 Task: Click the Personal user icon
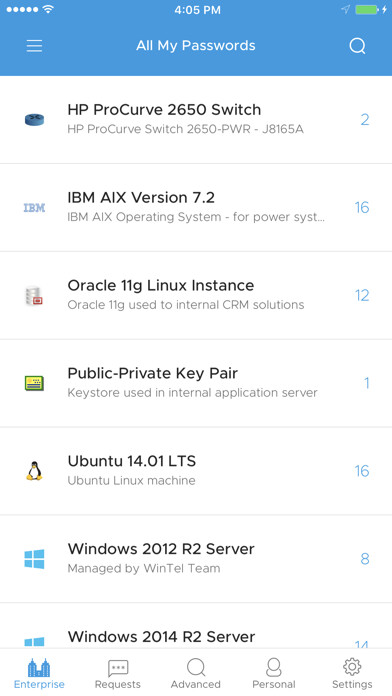[x=274, y=668]
